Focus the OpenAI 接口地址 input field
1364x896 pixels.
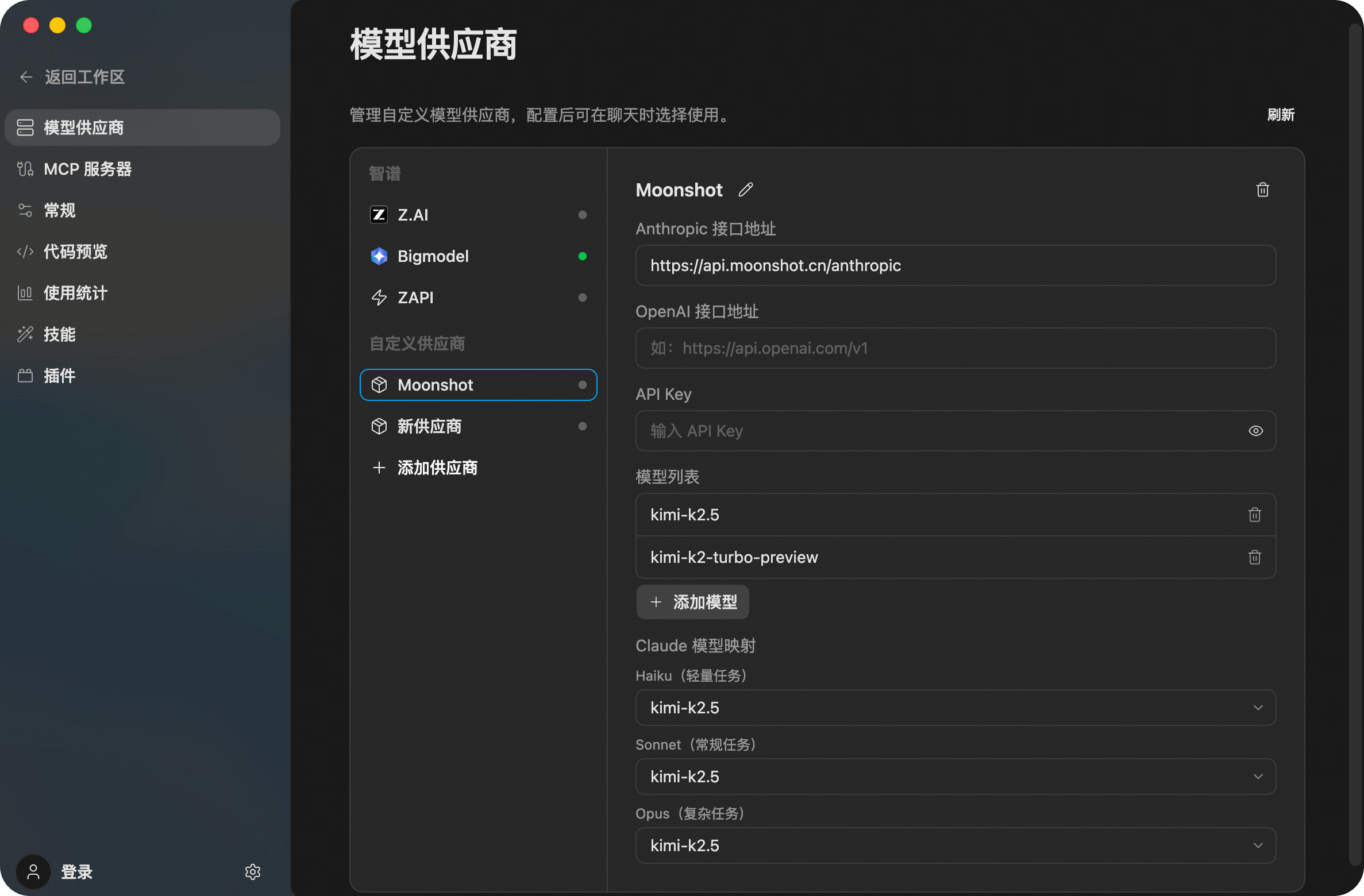coord(955,348)
